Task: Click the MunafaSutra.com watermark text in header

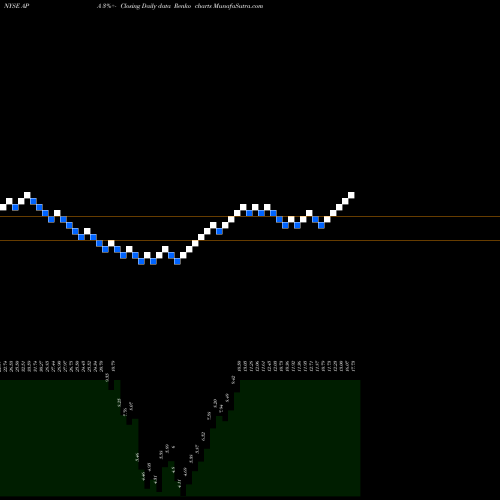Action: [x=238, y=6]
